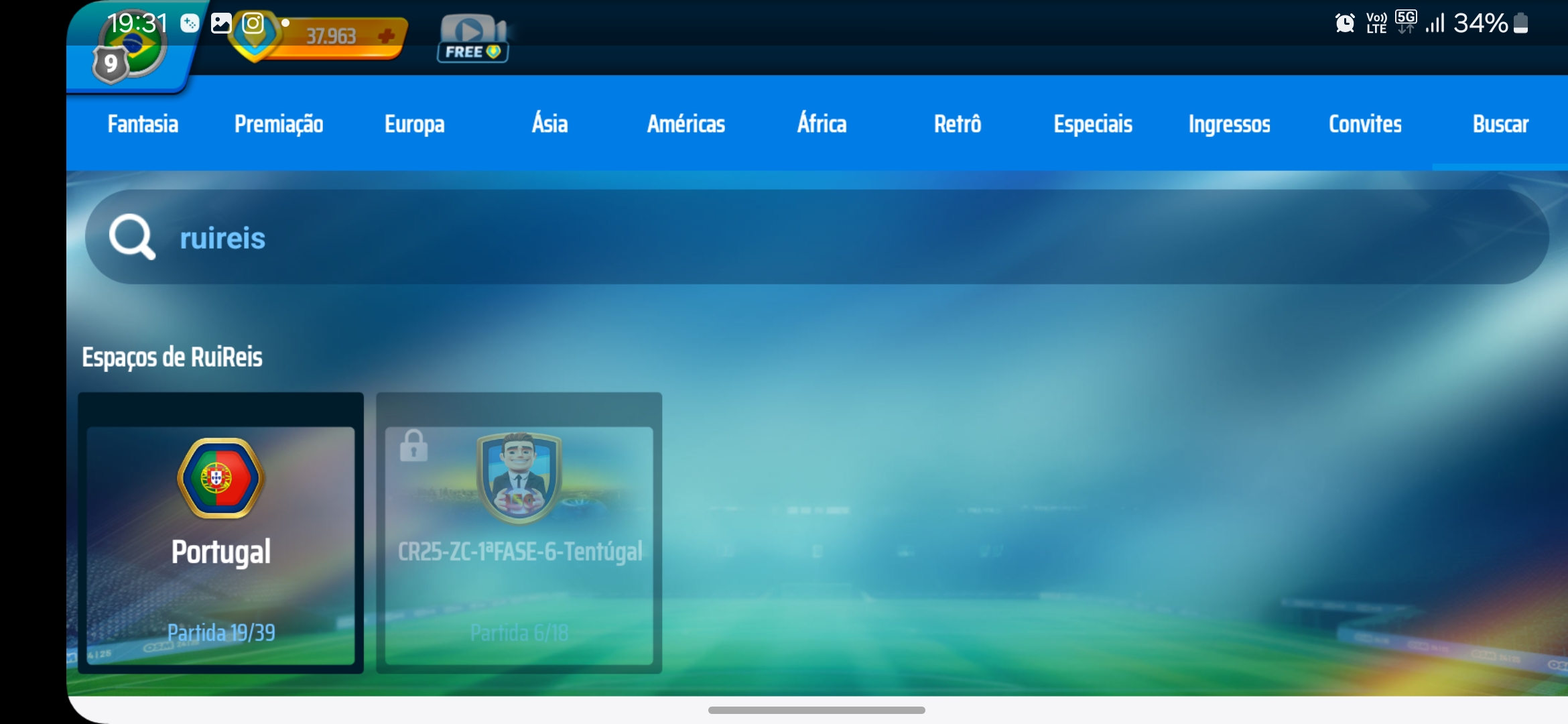Open the Convites tab

click(1365, 124)
